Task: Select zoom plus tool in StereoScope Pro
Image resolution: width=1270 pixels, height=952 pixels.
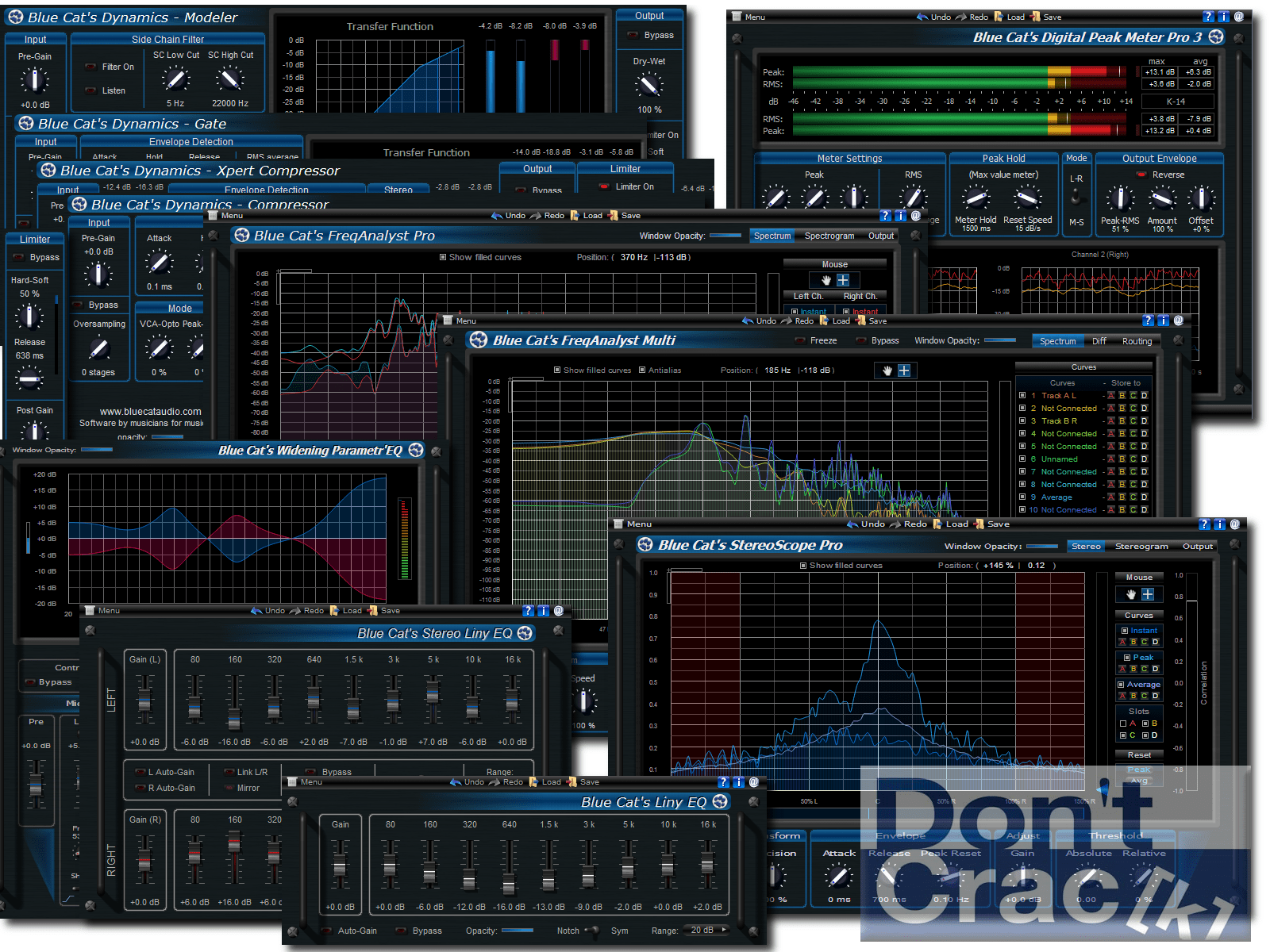Action: [1148, 594]
